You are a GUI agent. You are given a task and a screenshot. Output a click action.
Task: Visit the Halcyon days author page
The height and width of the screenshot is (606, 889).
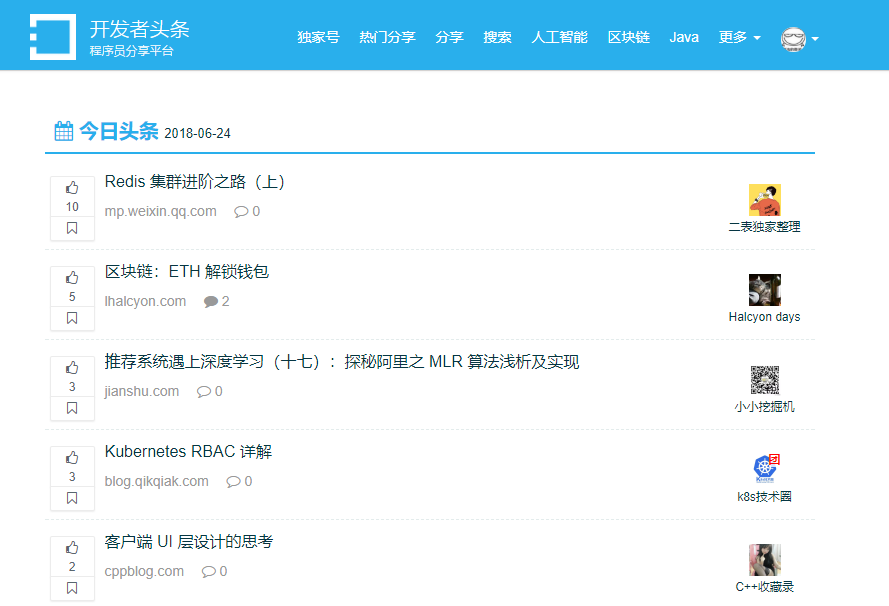point(764,317)
